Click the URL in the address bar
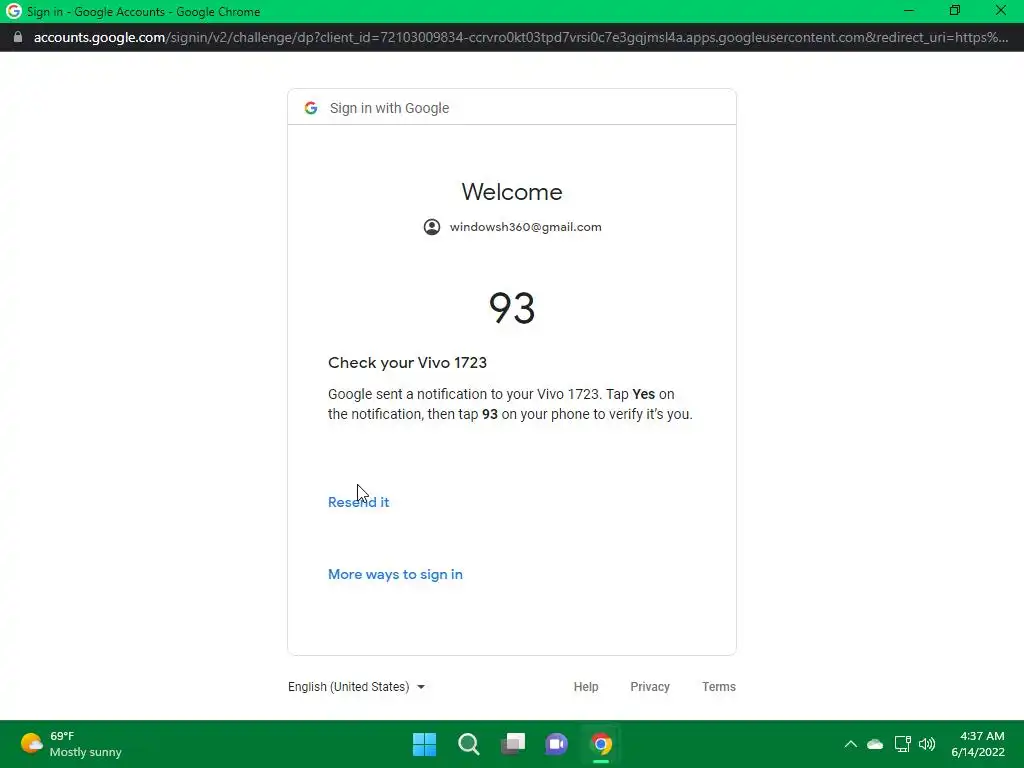 (x=520, y=37)
